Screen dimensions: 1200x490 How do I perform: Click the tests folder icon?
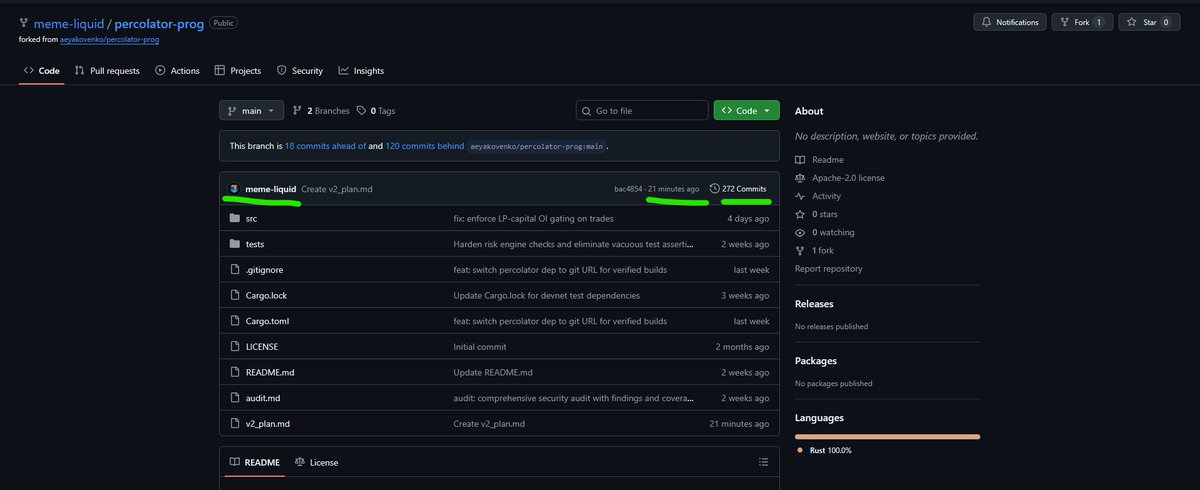coord(235,244)
